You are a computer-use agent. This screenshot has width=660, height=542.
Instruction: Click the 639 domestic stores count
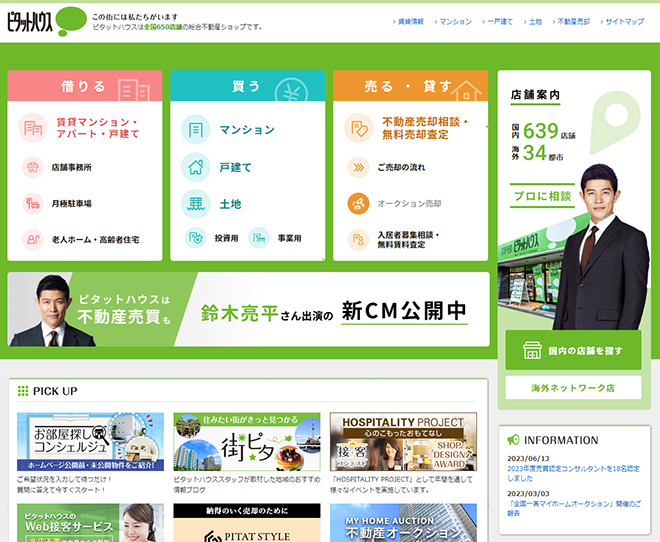click(540, 131)
